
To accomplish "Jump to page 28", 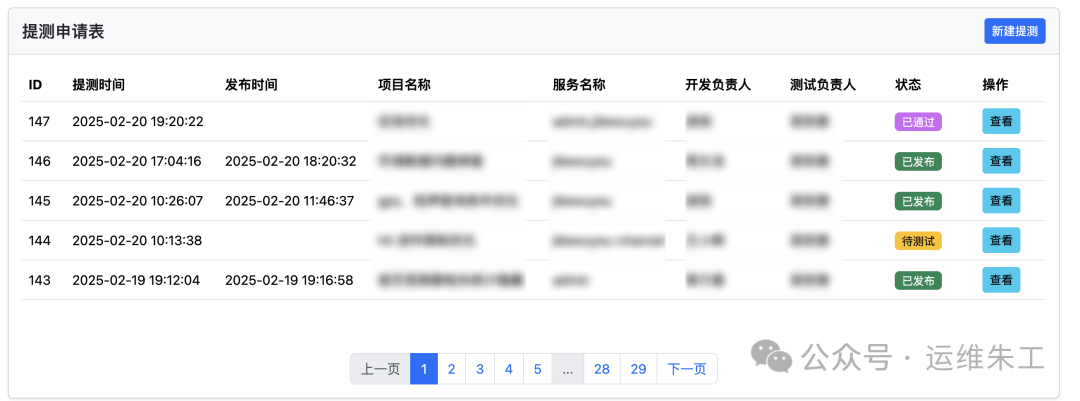I will click(x=601, y=369).
